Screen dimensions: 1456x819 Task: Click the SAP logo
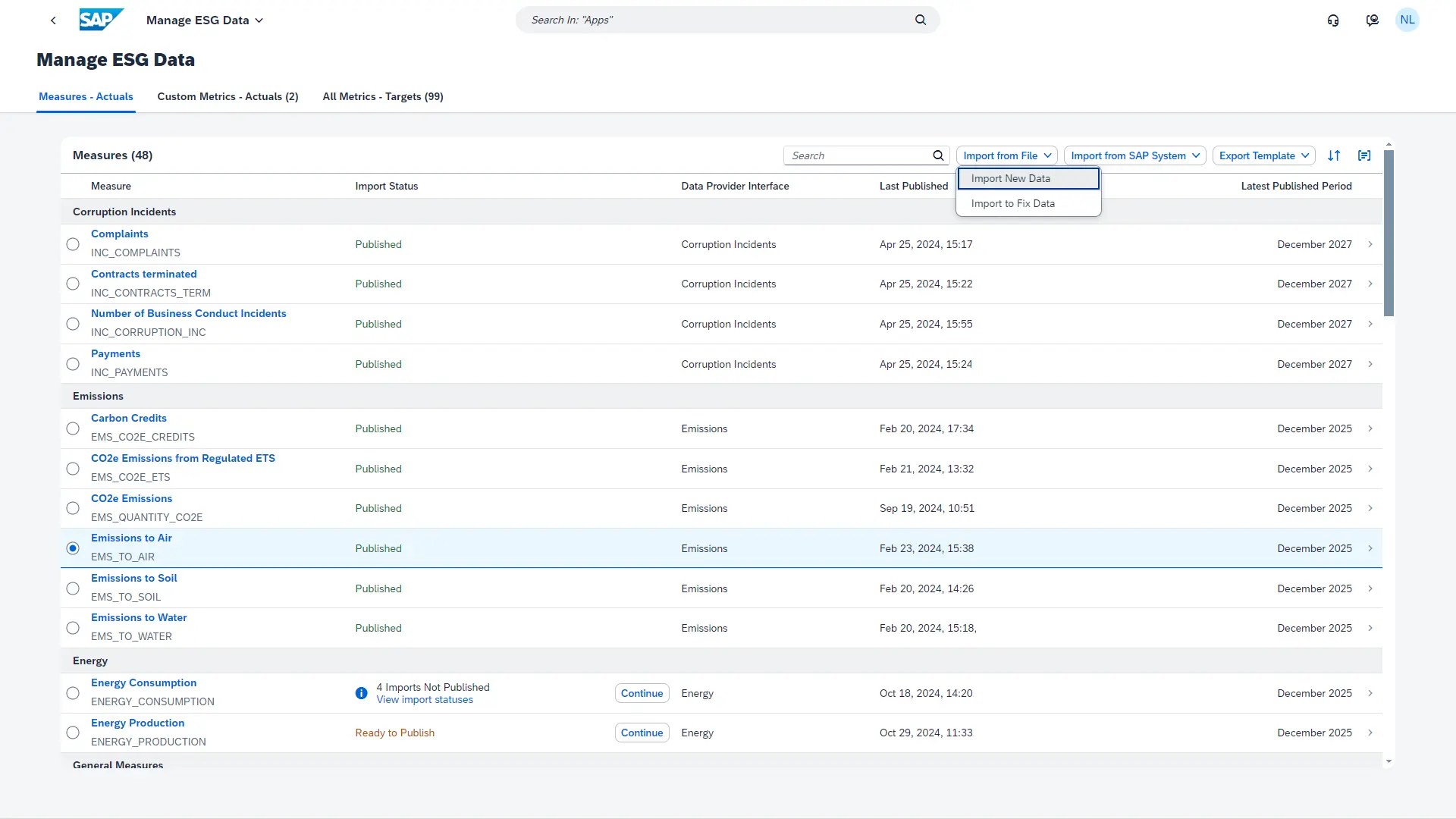pyautogui.click(x=101, y=20)
